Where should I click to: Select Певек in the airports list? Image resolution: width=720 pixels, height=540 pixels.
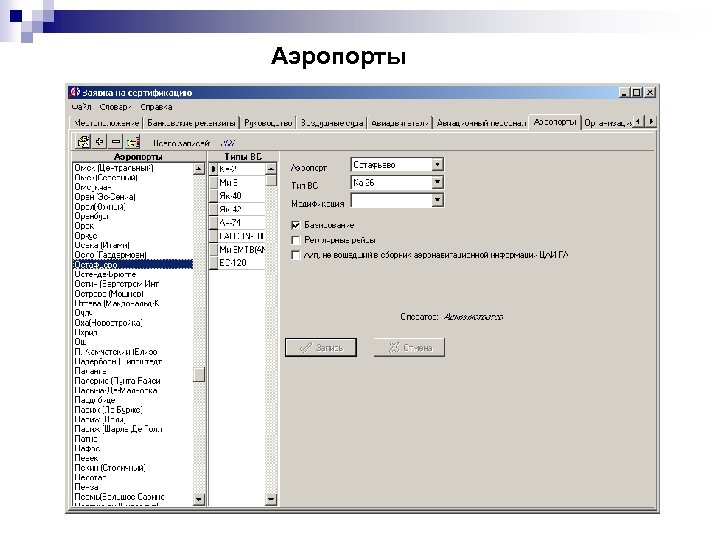coord(86,458)
